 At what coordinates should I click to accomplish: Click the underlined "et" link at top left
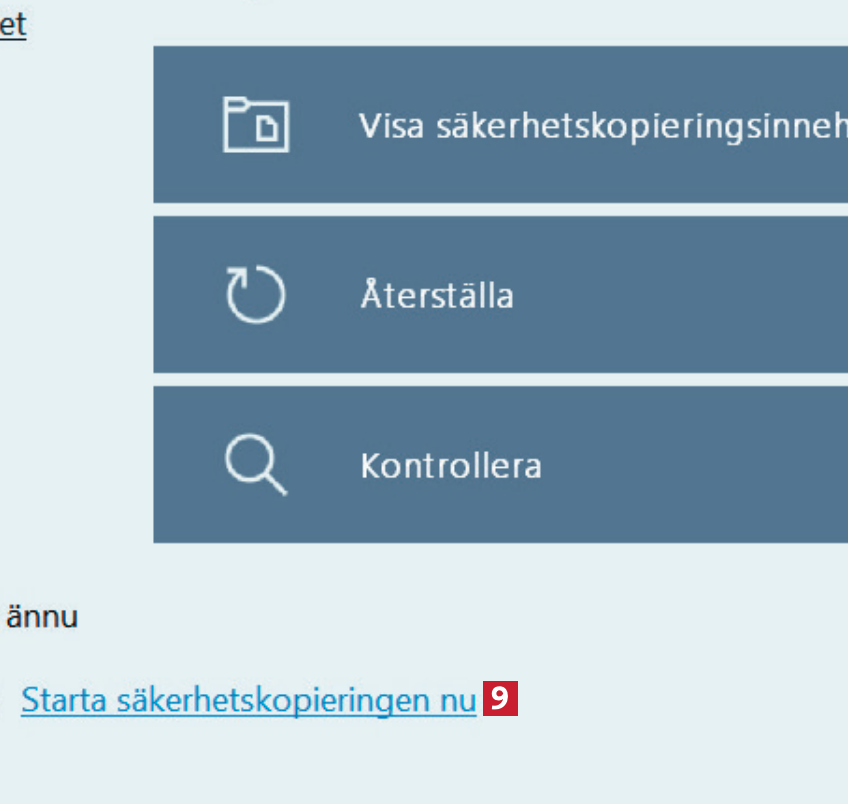click(x=12, y=25)
